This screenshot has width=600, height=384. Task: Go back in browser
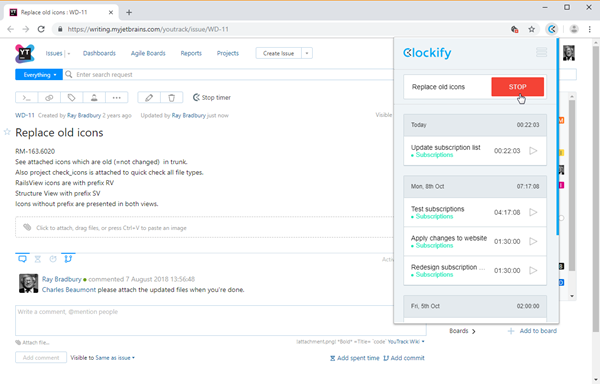click(10, 29)
